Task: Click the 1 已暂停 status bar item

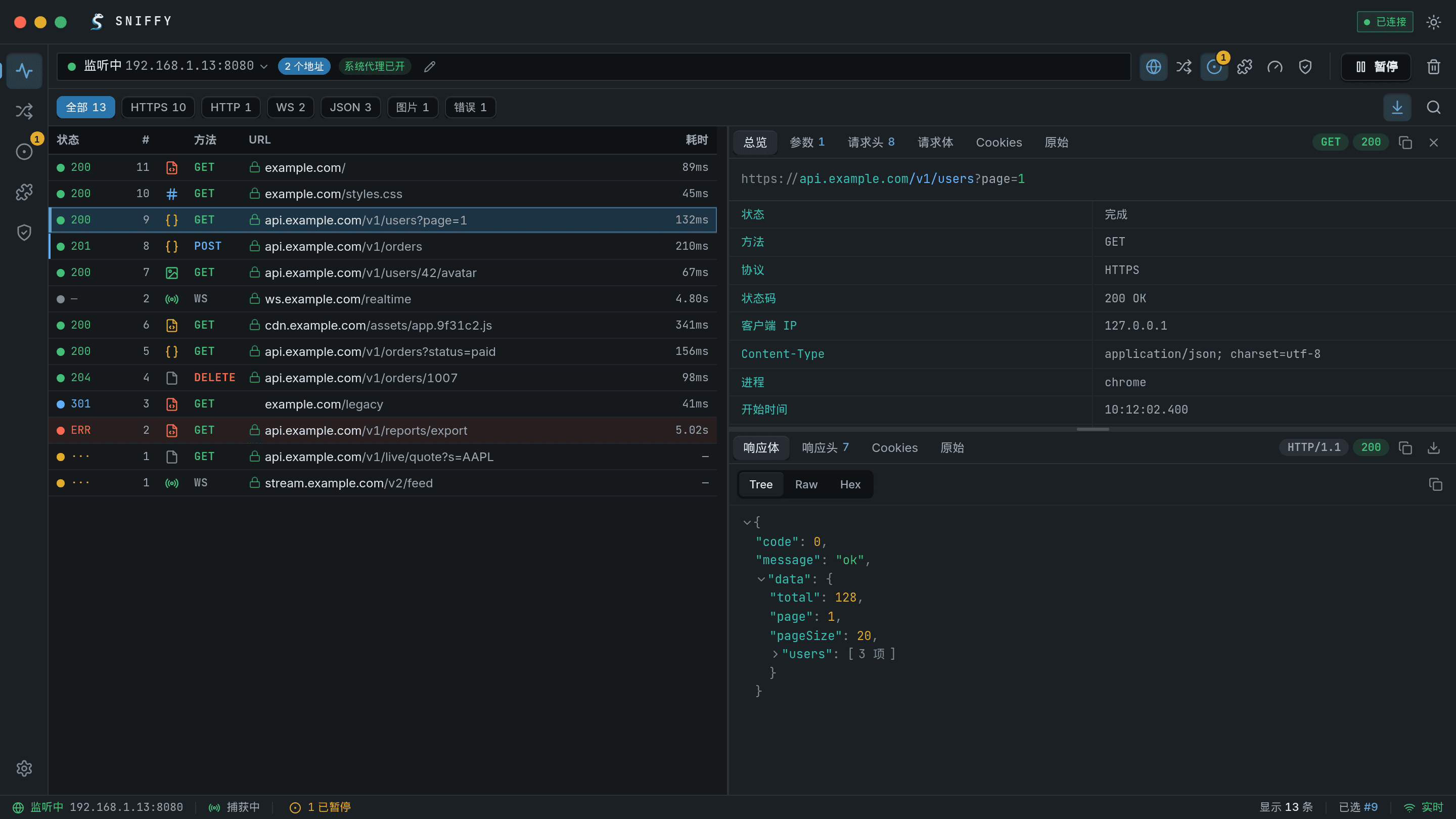Action: 320,807
